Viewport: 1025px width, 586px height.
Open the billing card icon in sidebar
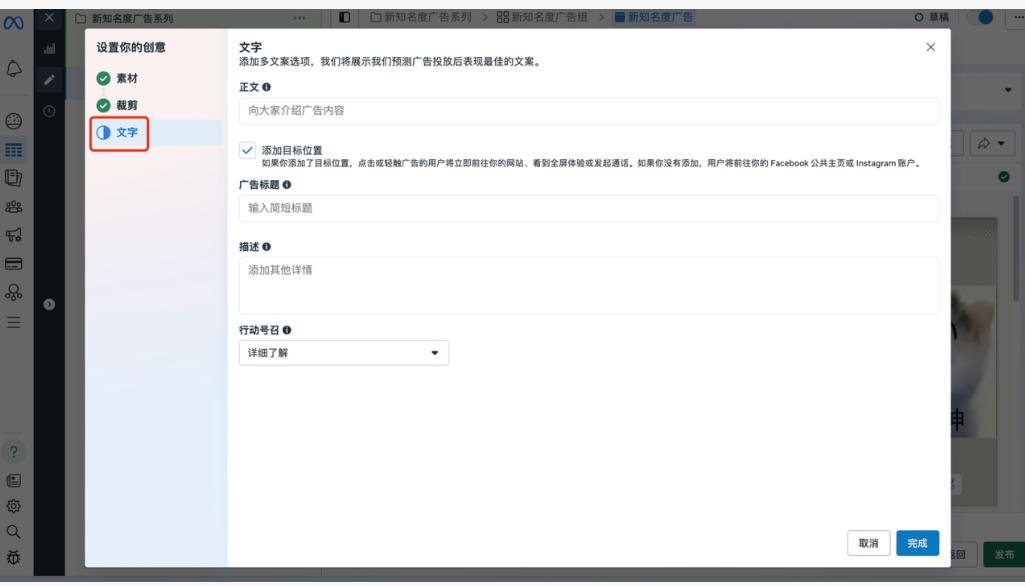pyautogui.click(x=14, y=264)
